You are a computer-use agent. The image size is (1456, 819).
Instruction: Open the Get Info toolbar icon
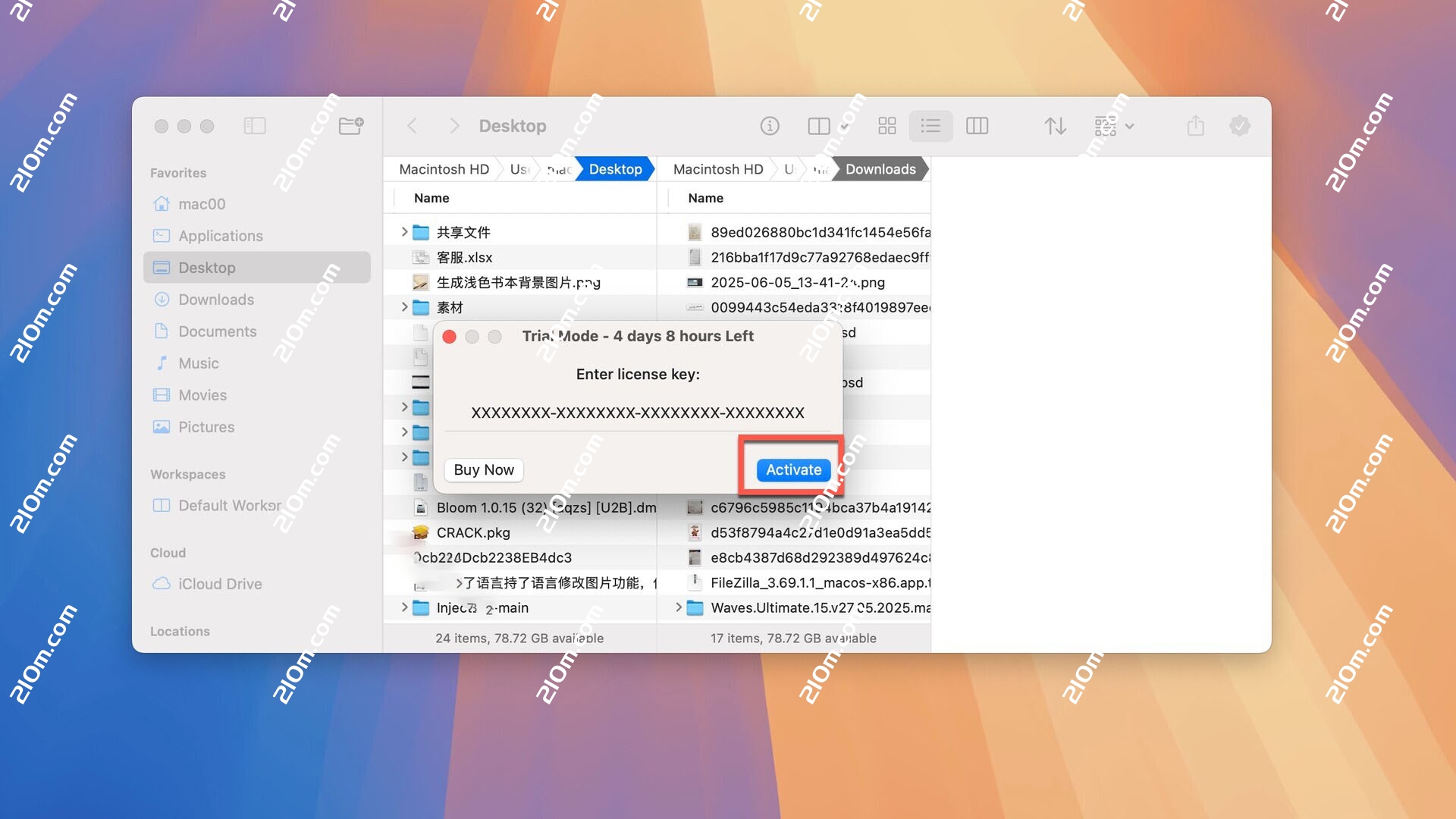770,126
